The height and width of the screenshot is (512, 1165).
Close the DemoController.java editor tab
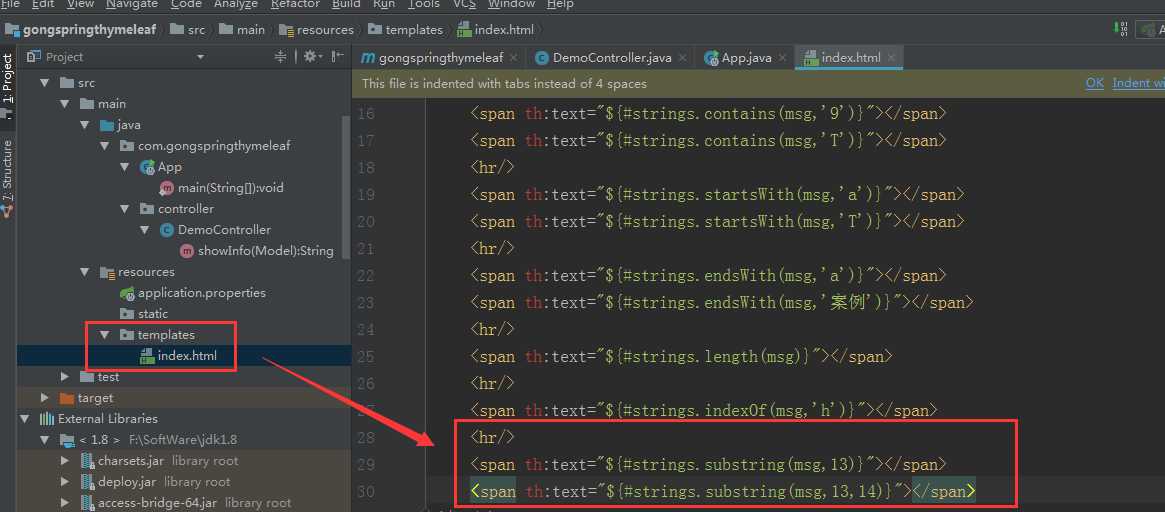point(683,57)
